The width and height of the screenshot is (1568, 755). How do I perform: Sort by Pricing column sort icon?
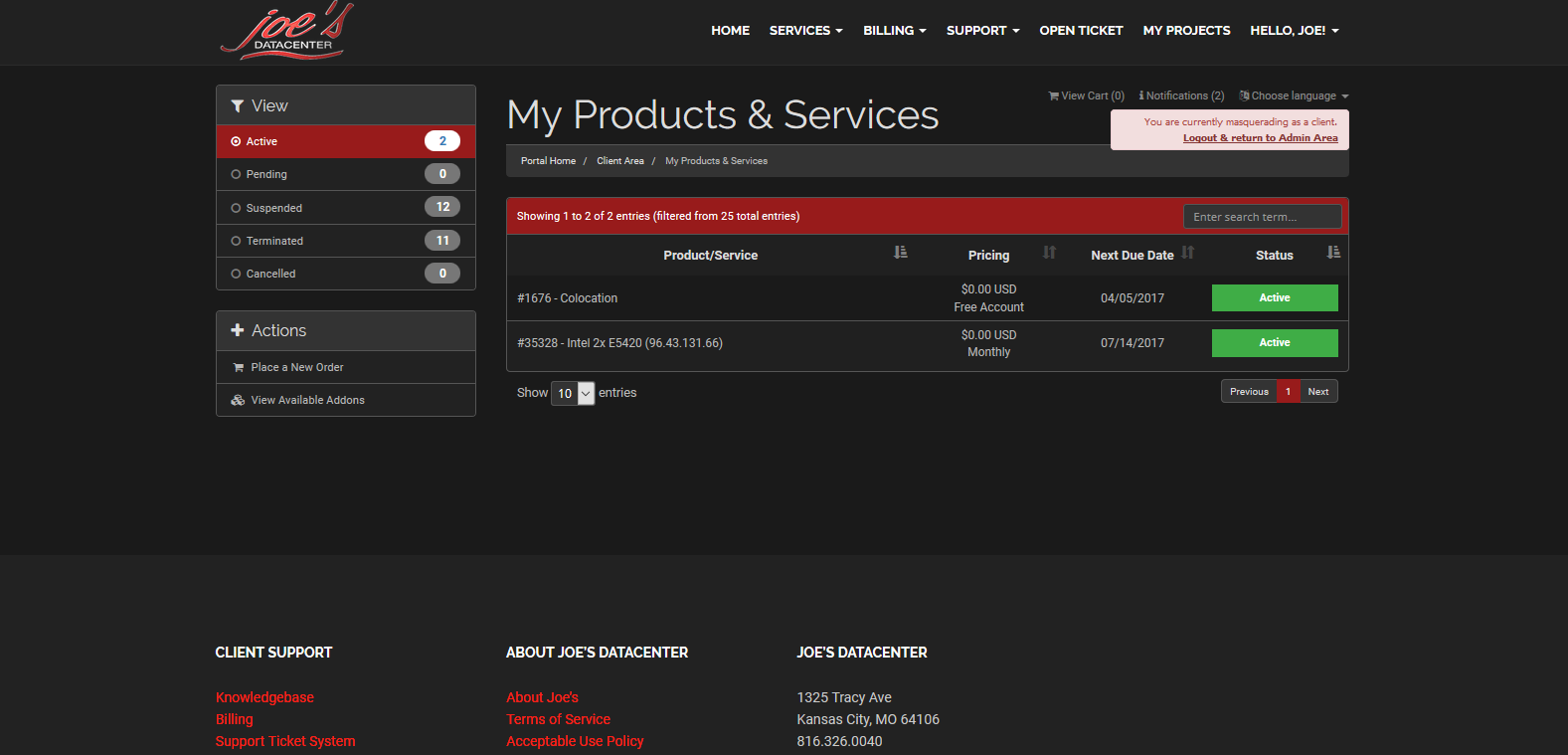click(x=1049, y=253)
